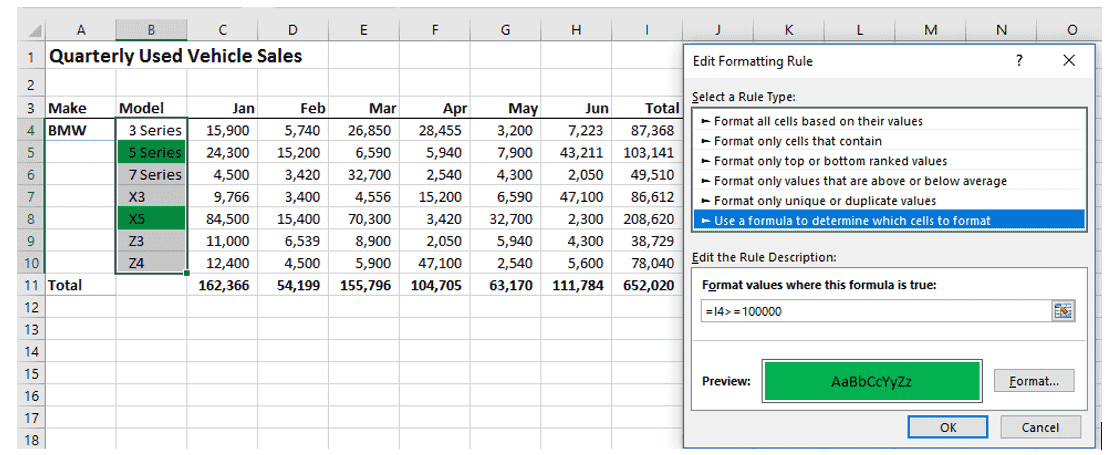Select column E header
This screenshot has height=455, width=1105.
tap(364, 30)
